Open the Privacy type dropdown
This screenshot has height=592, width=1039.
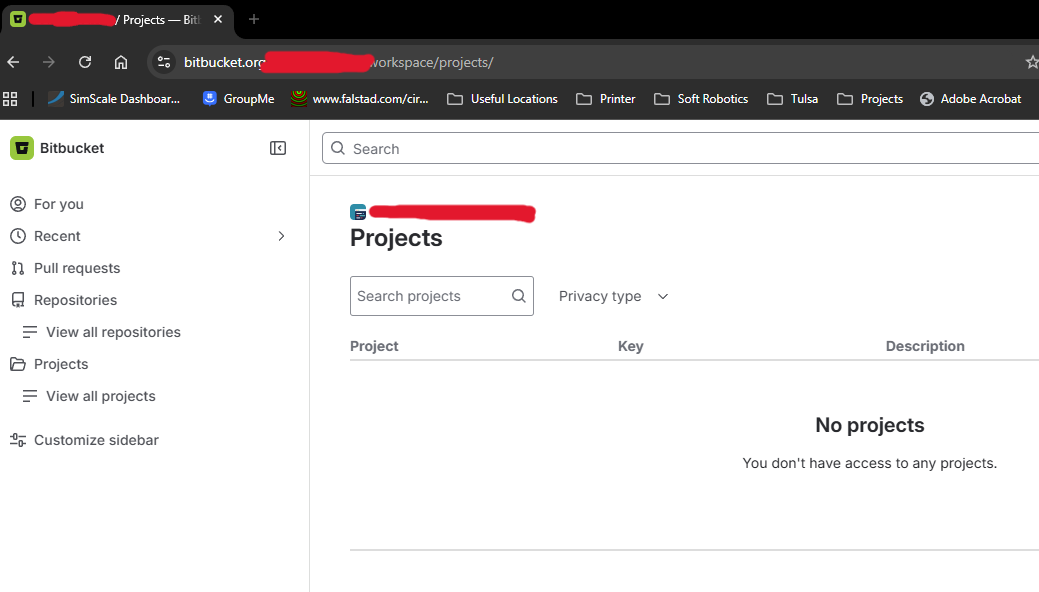[613, 296]
